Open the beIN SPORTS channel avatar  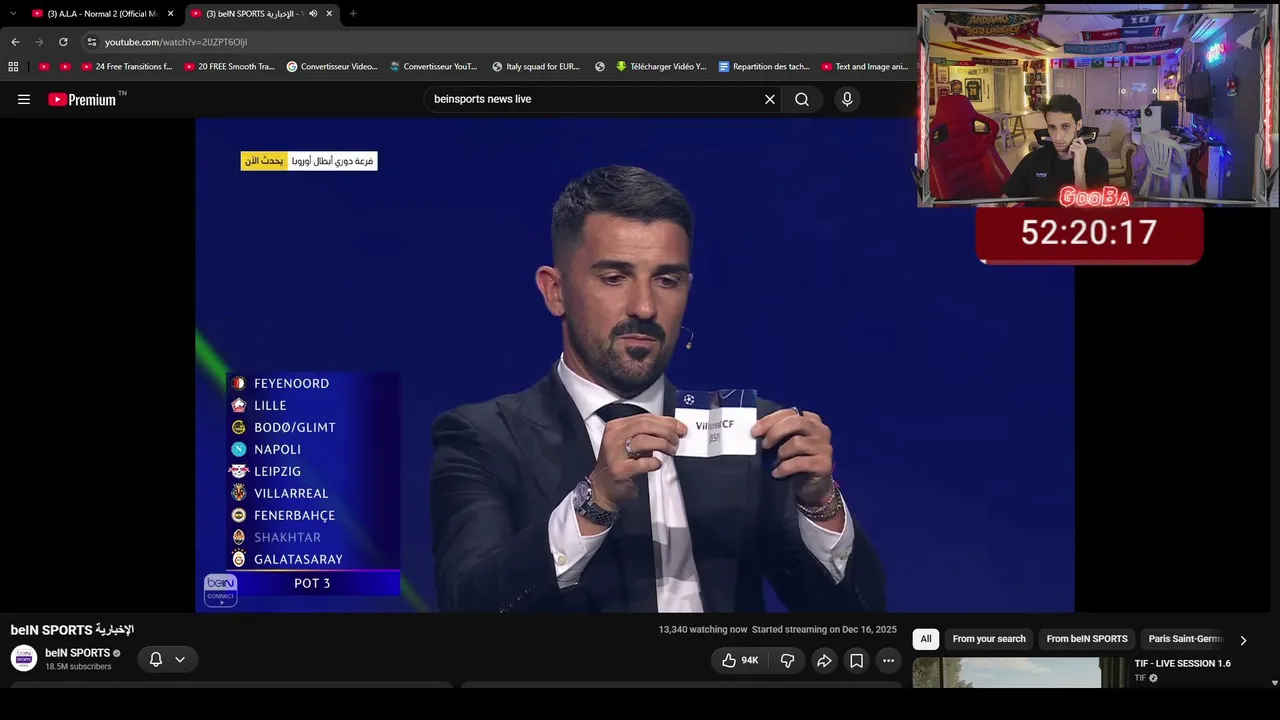[x=24, y=658]
